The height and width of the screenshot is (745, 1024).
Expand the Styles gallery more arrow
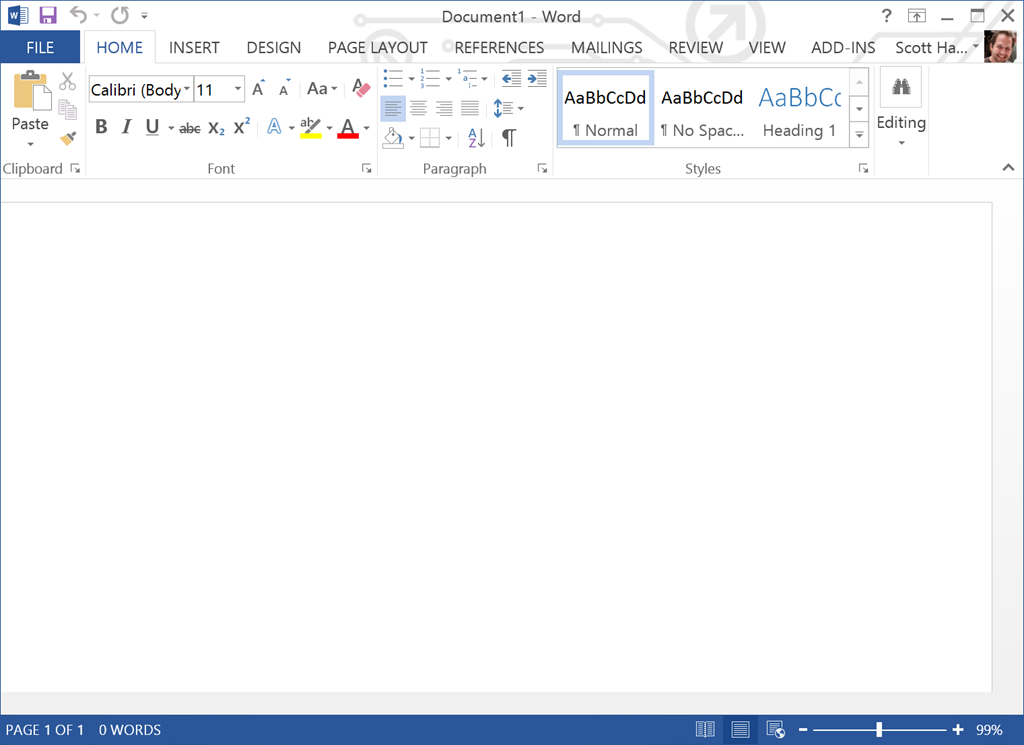[x=858, y=133]
